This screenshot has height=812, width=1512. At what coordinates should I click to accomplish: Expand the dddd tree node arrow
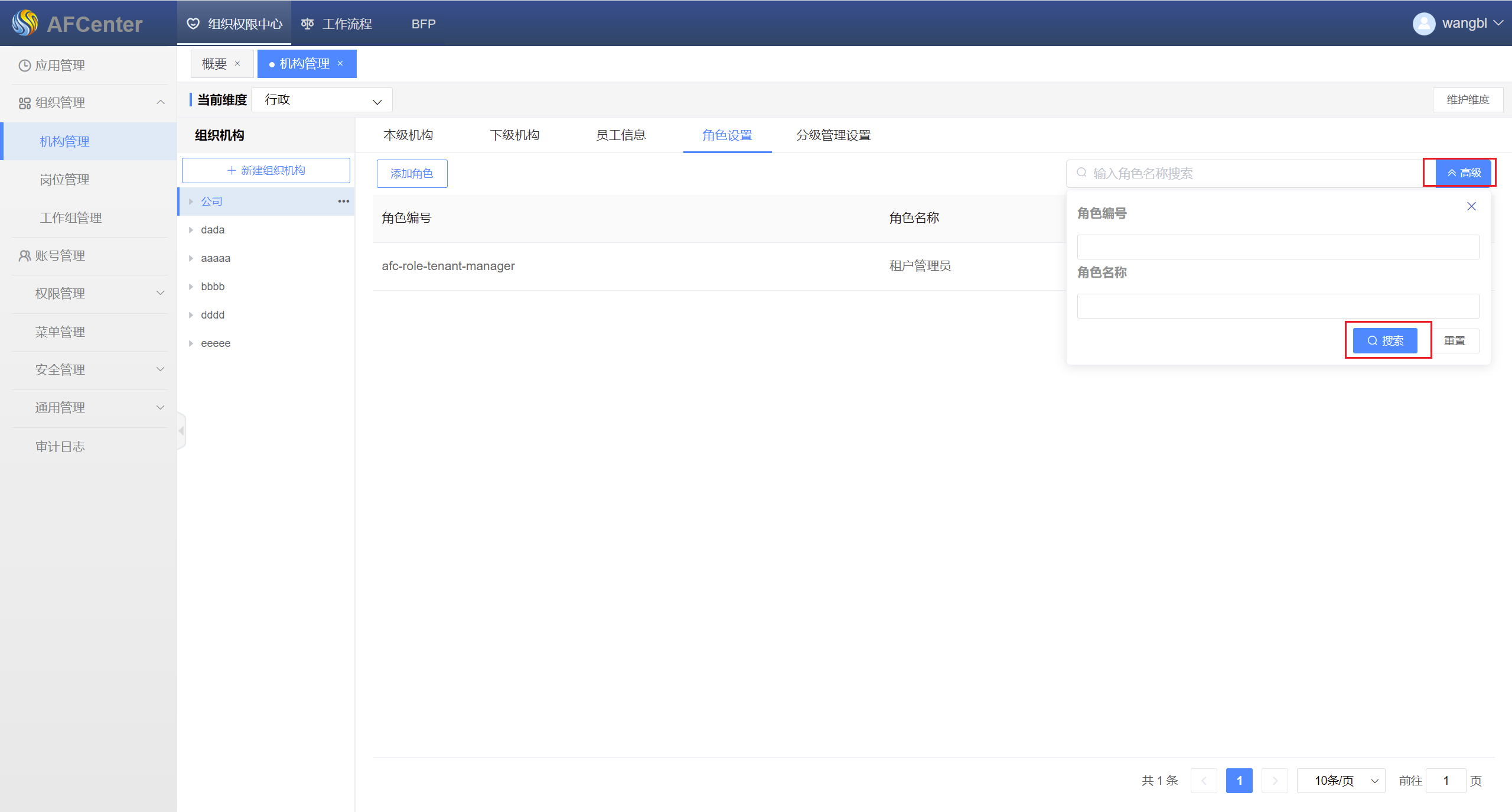(191, 315)
